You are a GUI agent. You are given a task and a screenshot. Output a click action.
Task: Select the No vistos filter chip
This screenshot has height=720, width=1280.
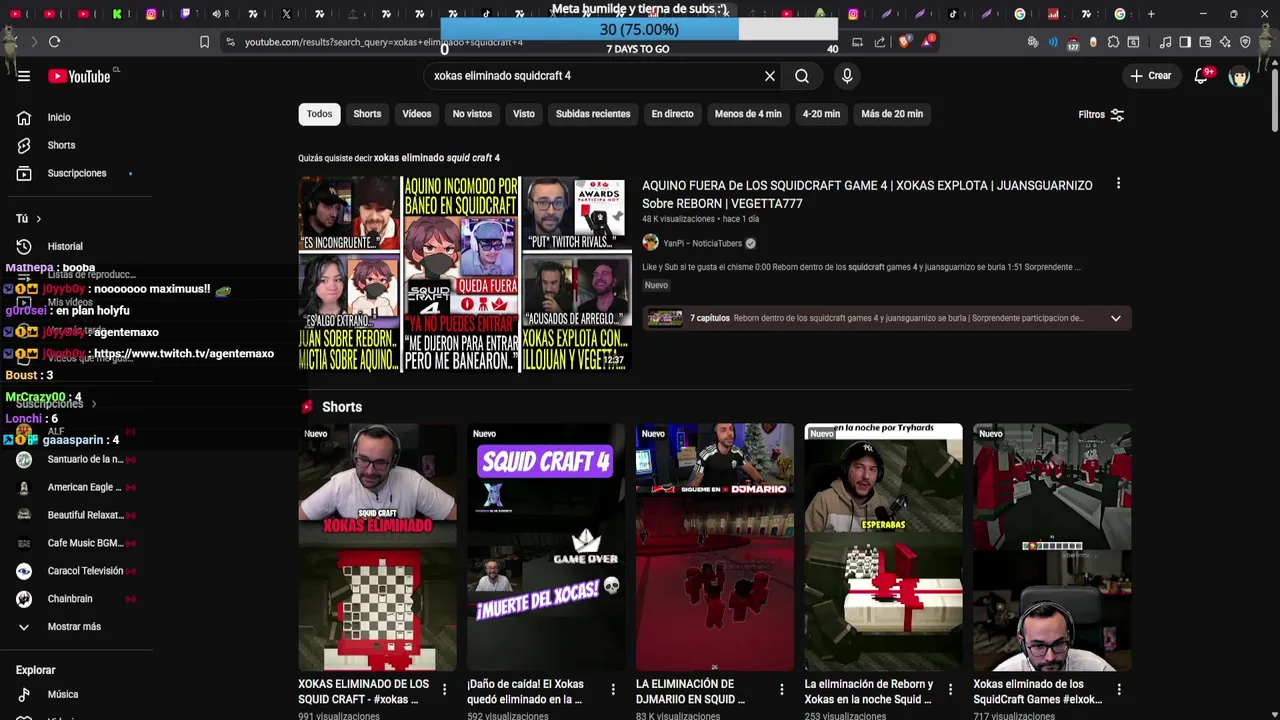tap(472, 114)
